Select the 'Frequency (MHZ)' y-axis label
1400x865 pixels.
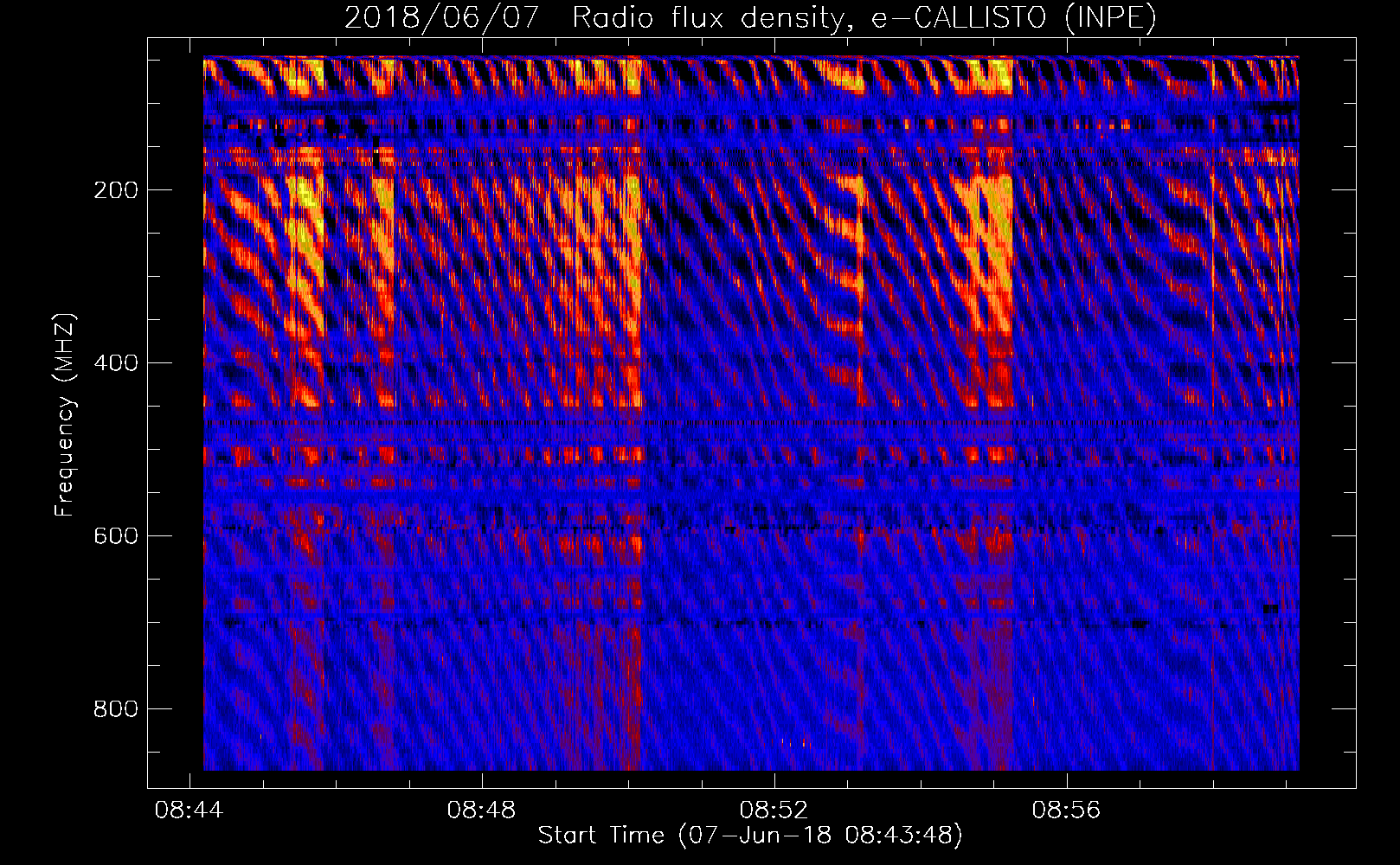[65, 414]
